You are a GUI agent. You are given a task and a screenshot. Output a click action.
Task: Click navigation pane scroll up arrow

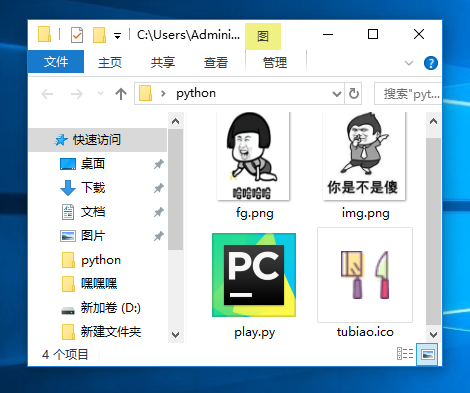coord(176,121)
